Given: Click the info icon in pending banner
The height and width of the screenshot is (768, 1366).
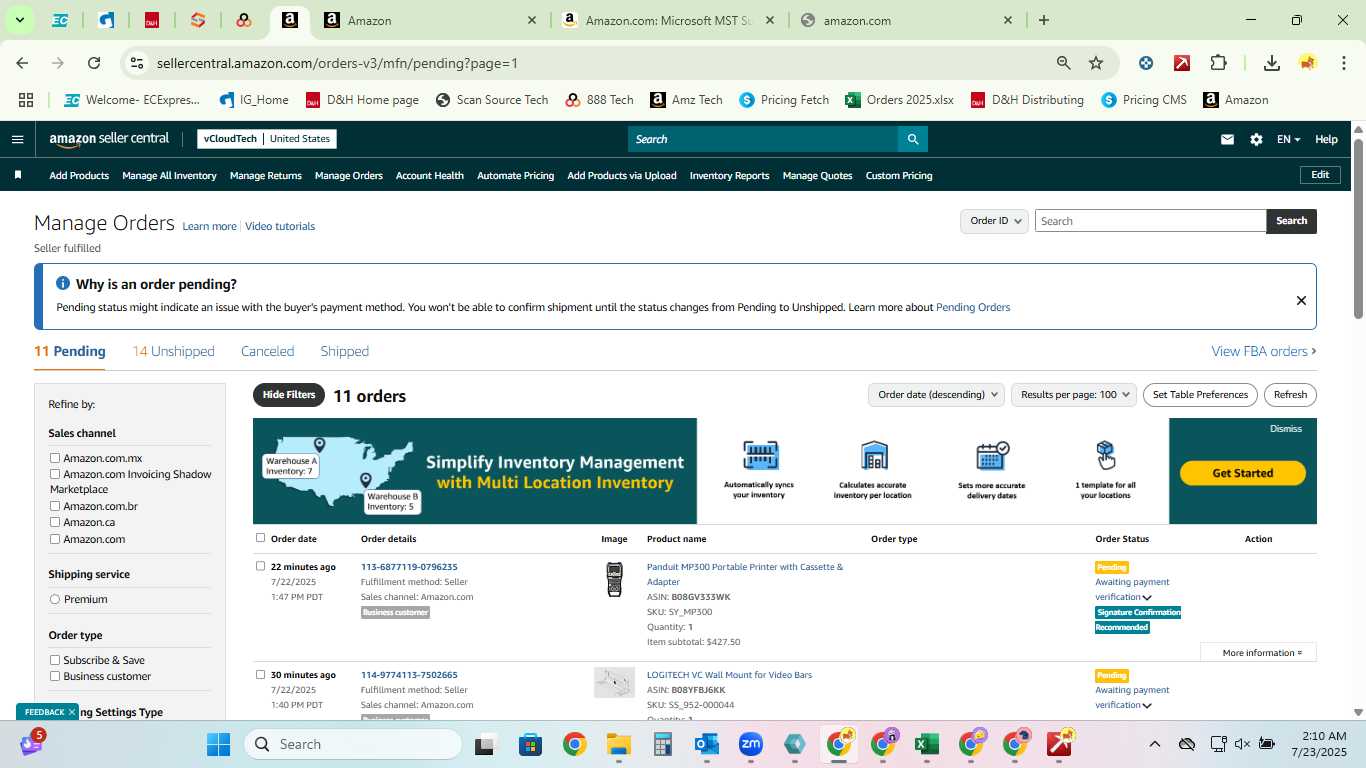Looking at the screenshot, I should pyautogui.click(x=63, y=284).
